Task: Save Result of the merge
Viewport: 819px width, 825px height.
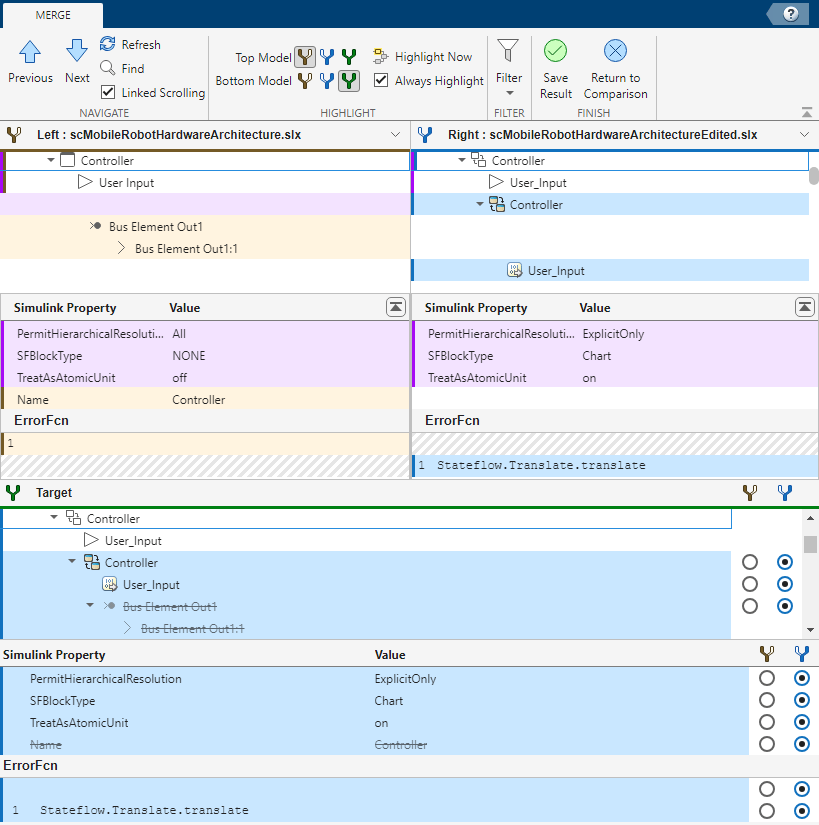Action: click(555, 68)
